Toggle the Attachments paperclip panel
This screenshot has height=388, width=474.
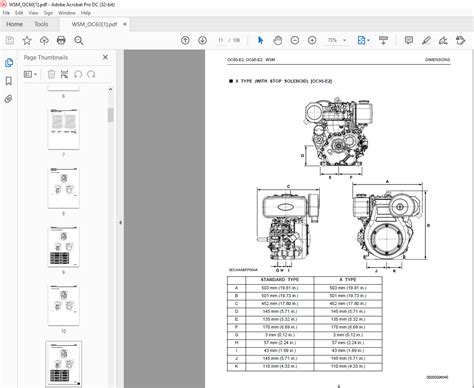click(x=8, y=99)
